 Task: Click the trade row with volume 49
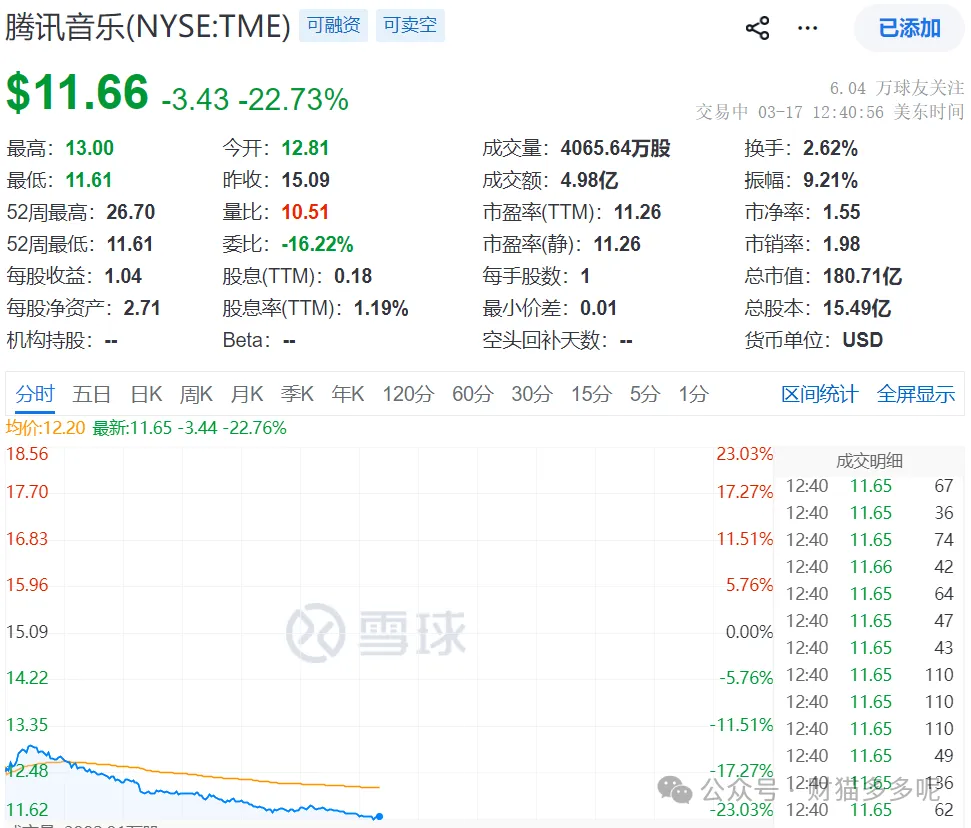click(x=869, y=756)
